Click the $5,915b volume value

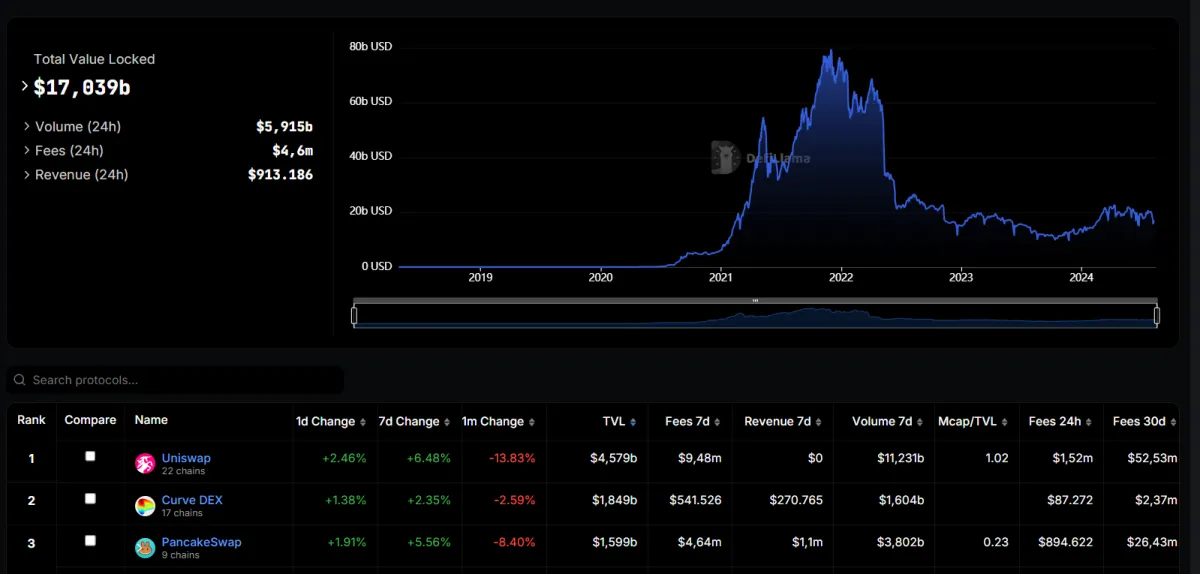(284, 127)
